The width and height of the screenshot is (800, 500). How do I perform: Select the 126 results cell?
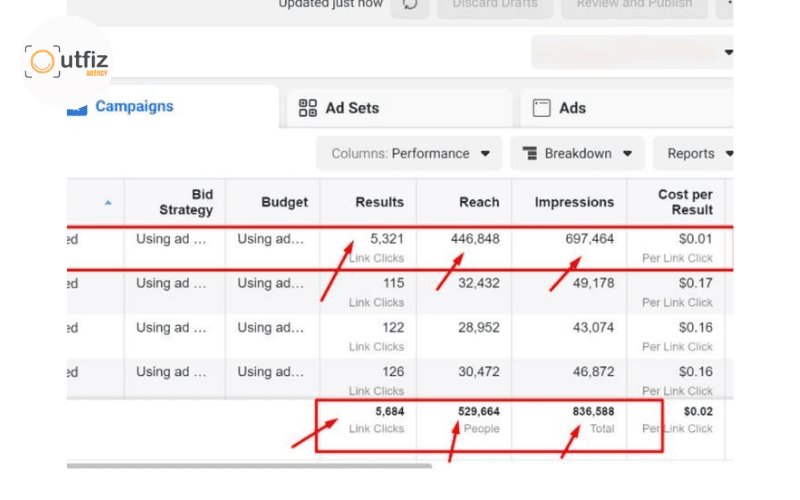[393, 371]
